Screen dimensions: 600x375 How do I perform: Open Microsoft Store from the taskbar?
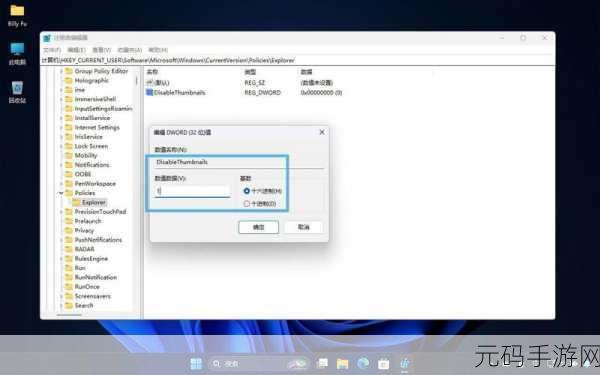tap(383, 364)
